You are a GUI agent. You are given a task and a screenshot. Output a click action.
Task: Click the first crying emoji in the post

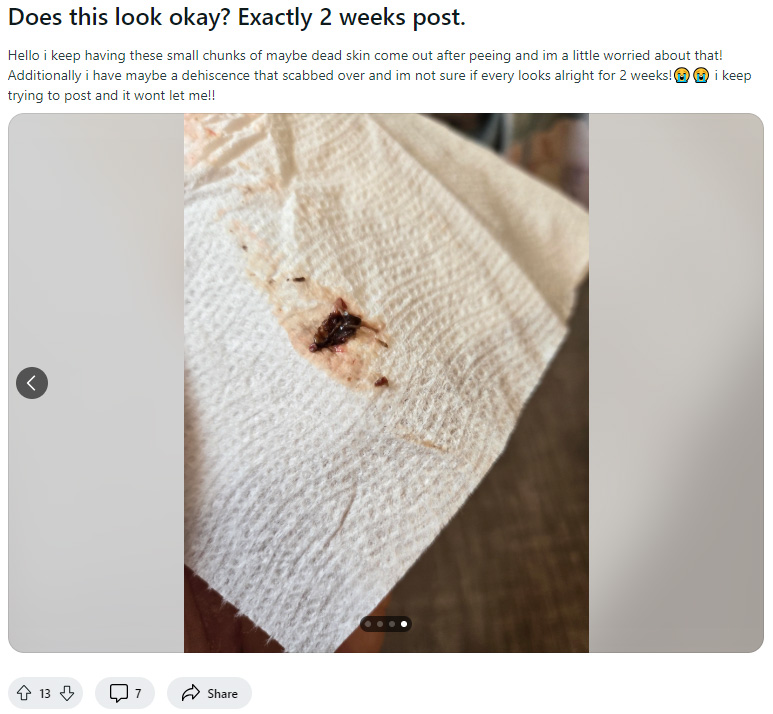click(682, 75)
